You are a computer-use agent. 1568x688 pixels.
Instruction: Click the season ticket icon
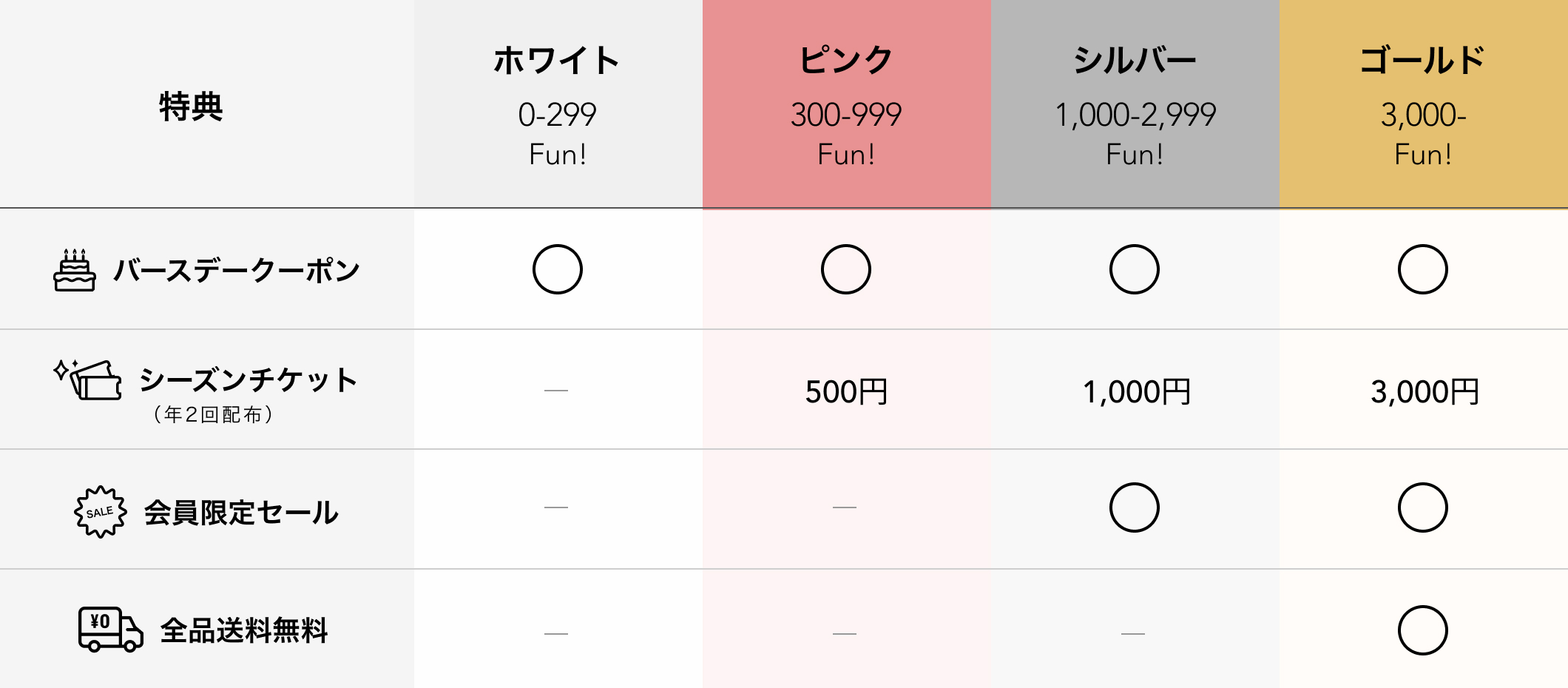coord(90,381)
